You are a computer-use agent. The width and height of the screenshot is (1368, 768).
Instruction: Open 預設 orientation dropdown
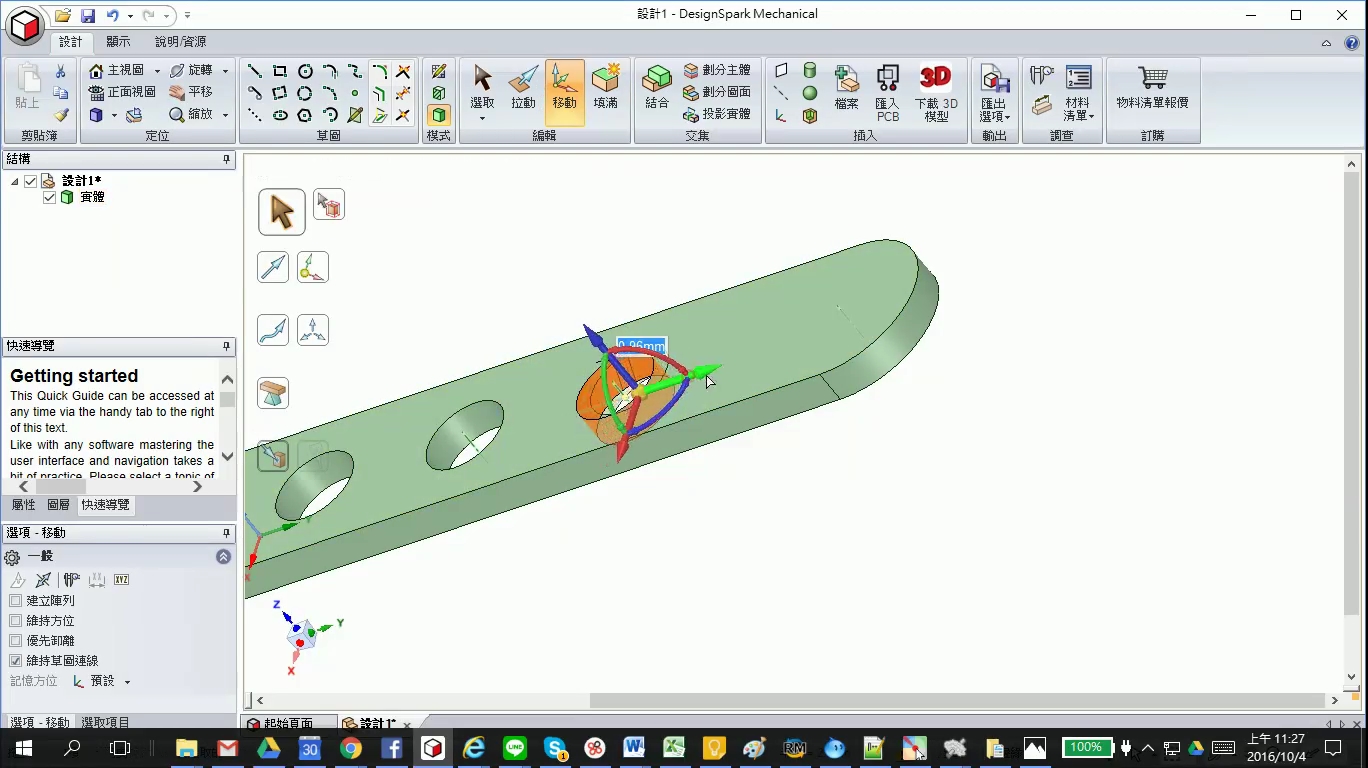pos(127,682)
